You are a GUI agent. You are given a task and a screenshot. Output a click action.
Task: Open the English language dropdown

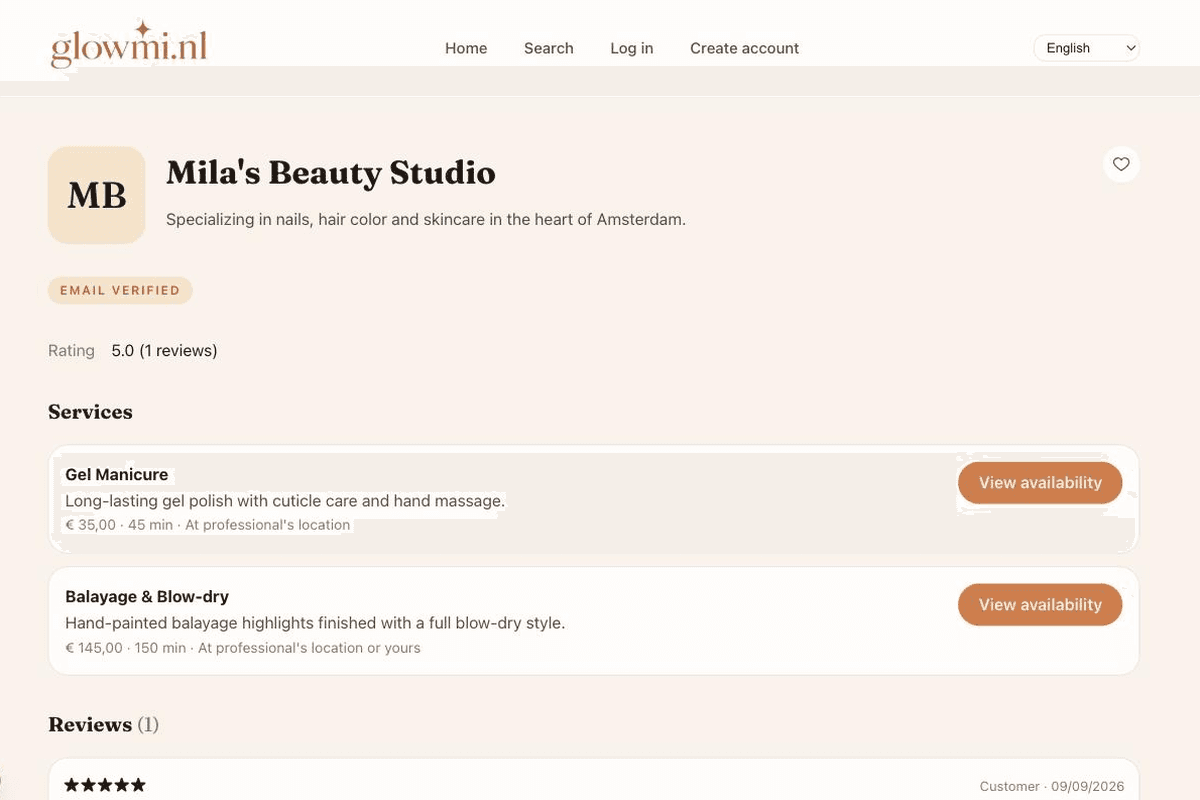pos(1086,48)
